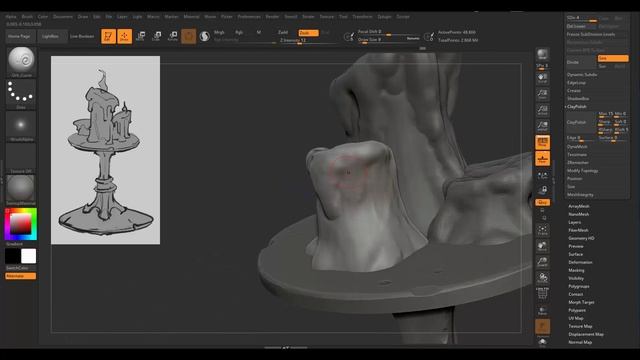Click the Divide button
The width and height of the screenshot is (640, 360).
(x=580, y=62)
